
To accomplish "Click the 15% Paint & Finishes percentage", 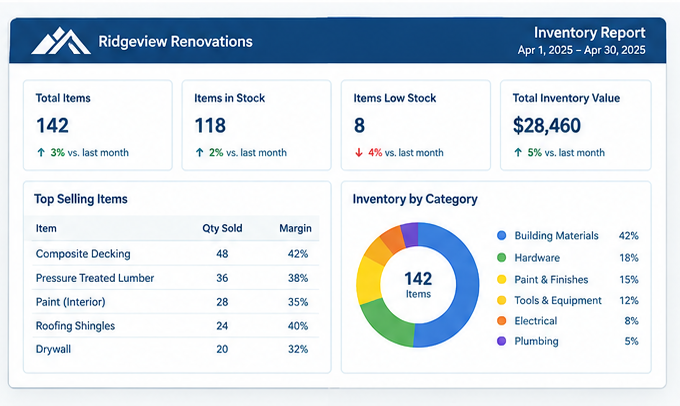I will (x=629, y=279).
